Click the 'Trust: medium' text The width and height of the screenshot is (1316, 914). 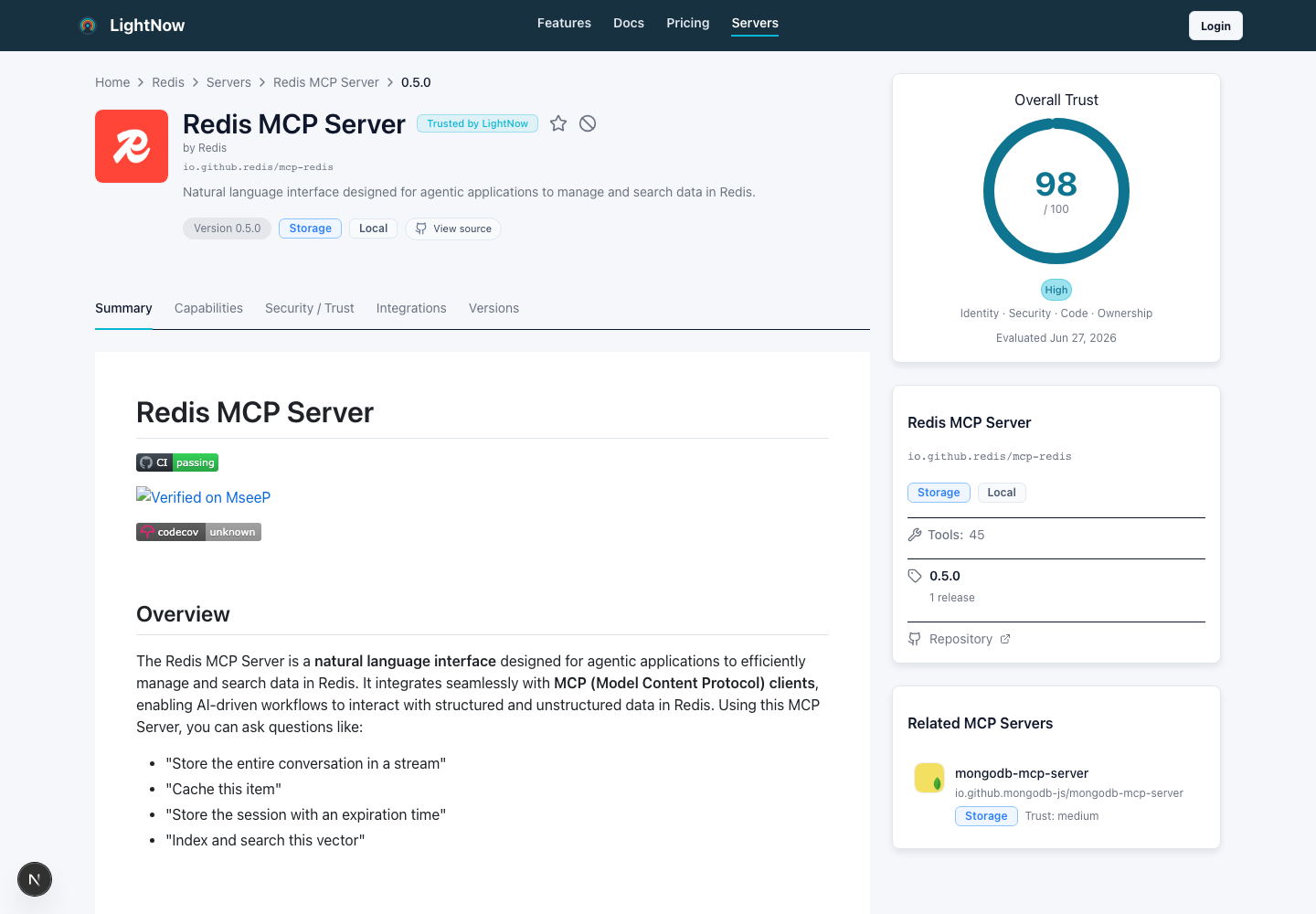(x=1062, y=816)
